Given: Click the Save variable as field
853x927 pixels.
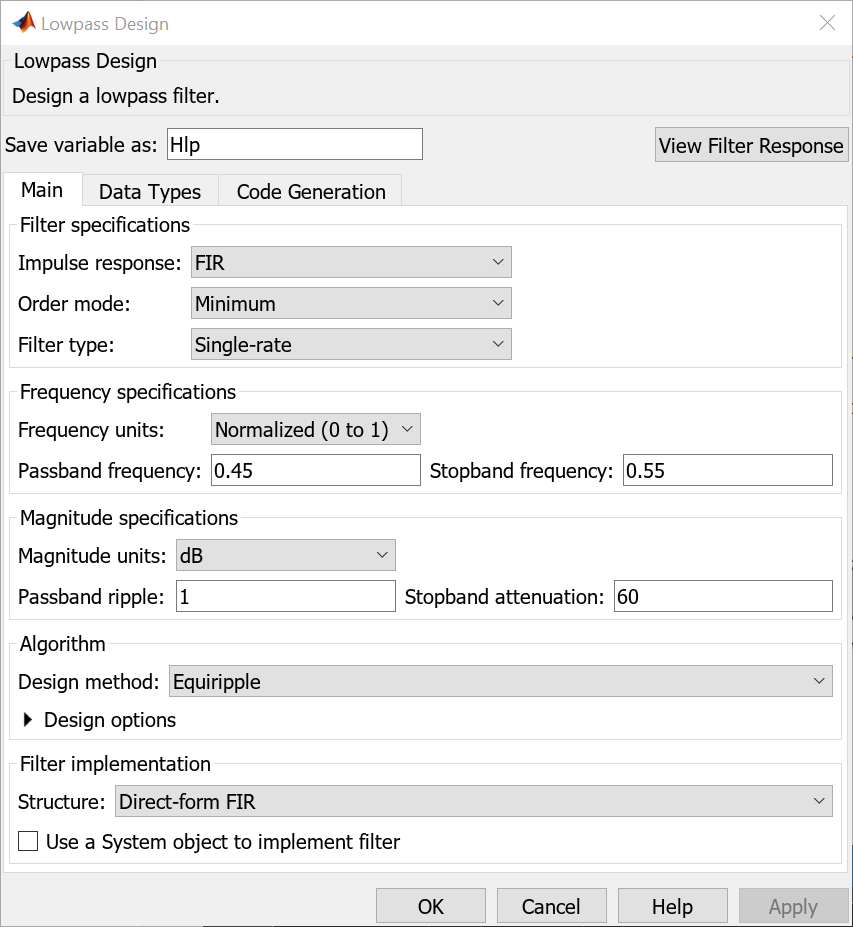Looking at the screenshot, I should coord(295,145).
